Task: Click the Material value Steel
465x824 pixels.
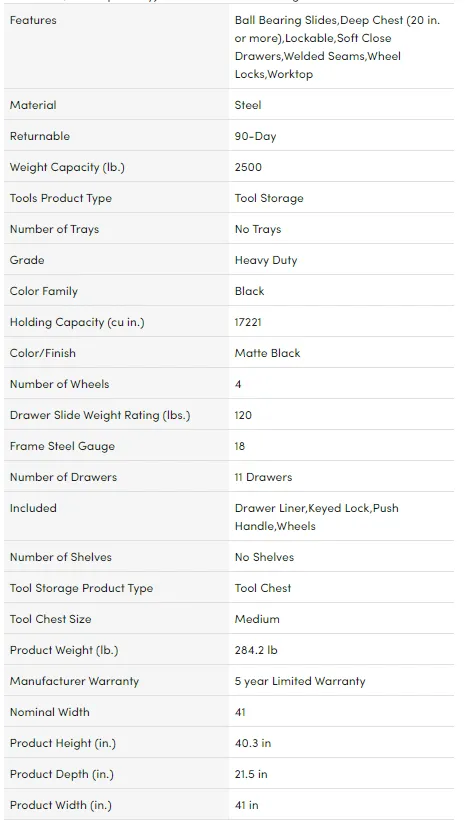Action: (248, 105)
